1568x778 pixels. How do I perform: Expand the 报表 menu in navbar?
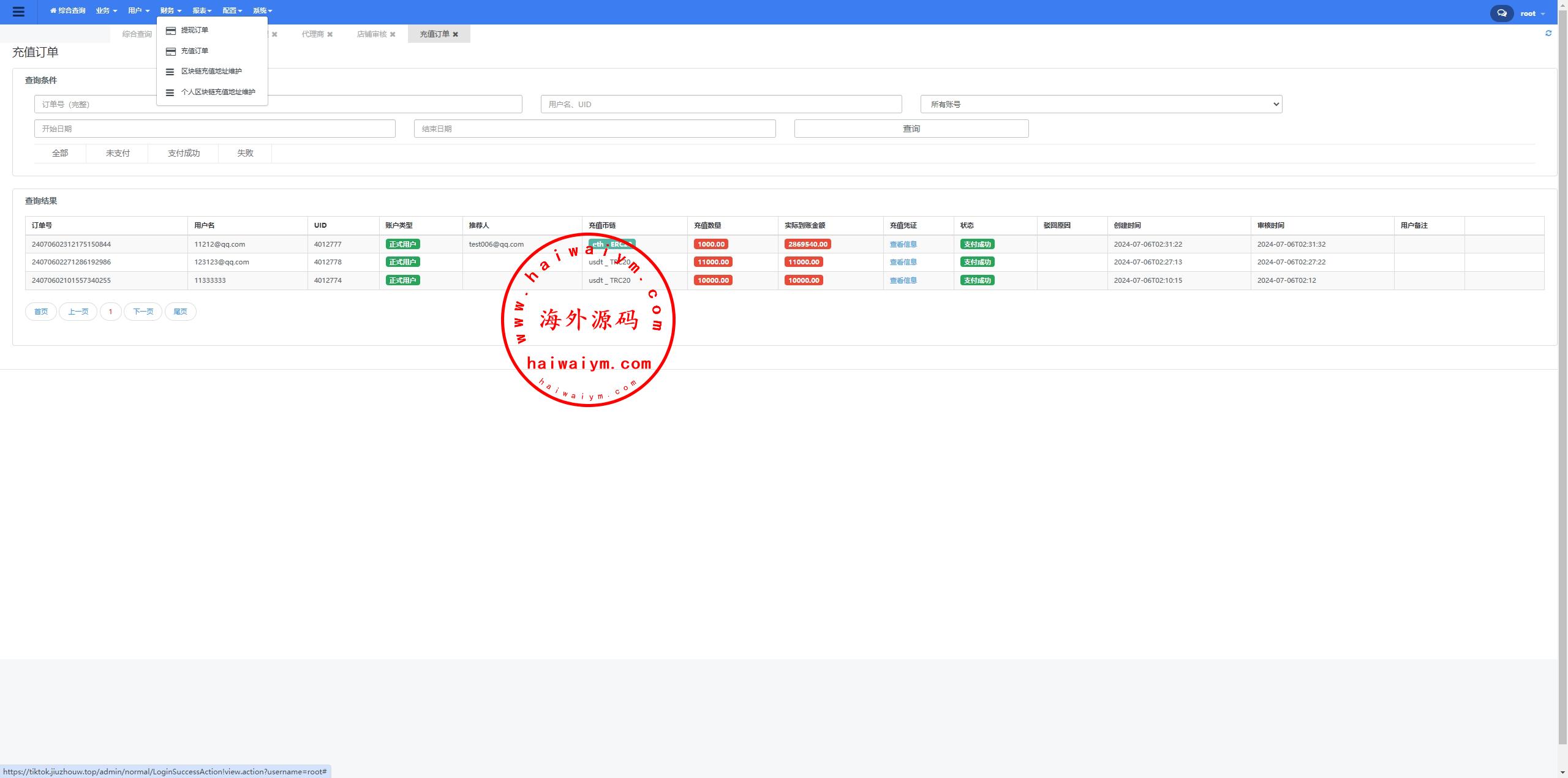(x=202, y=10)
